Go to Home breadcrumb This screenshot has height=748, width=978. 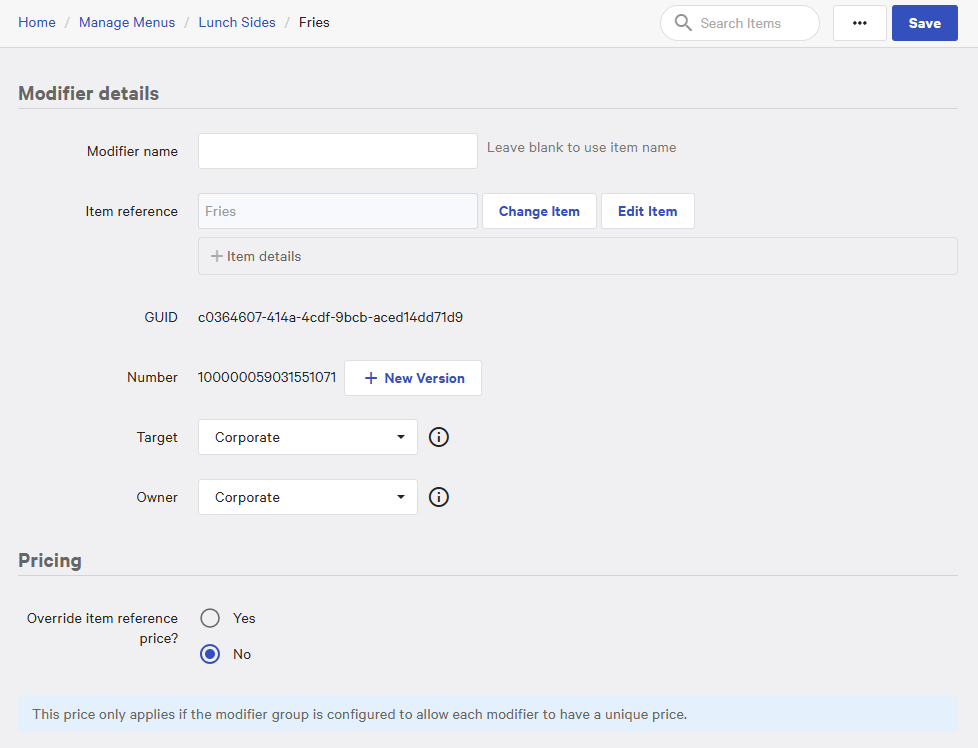(37, 22)
